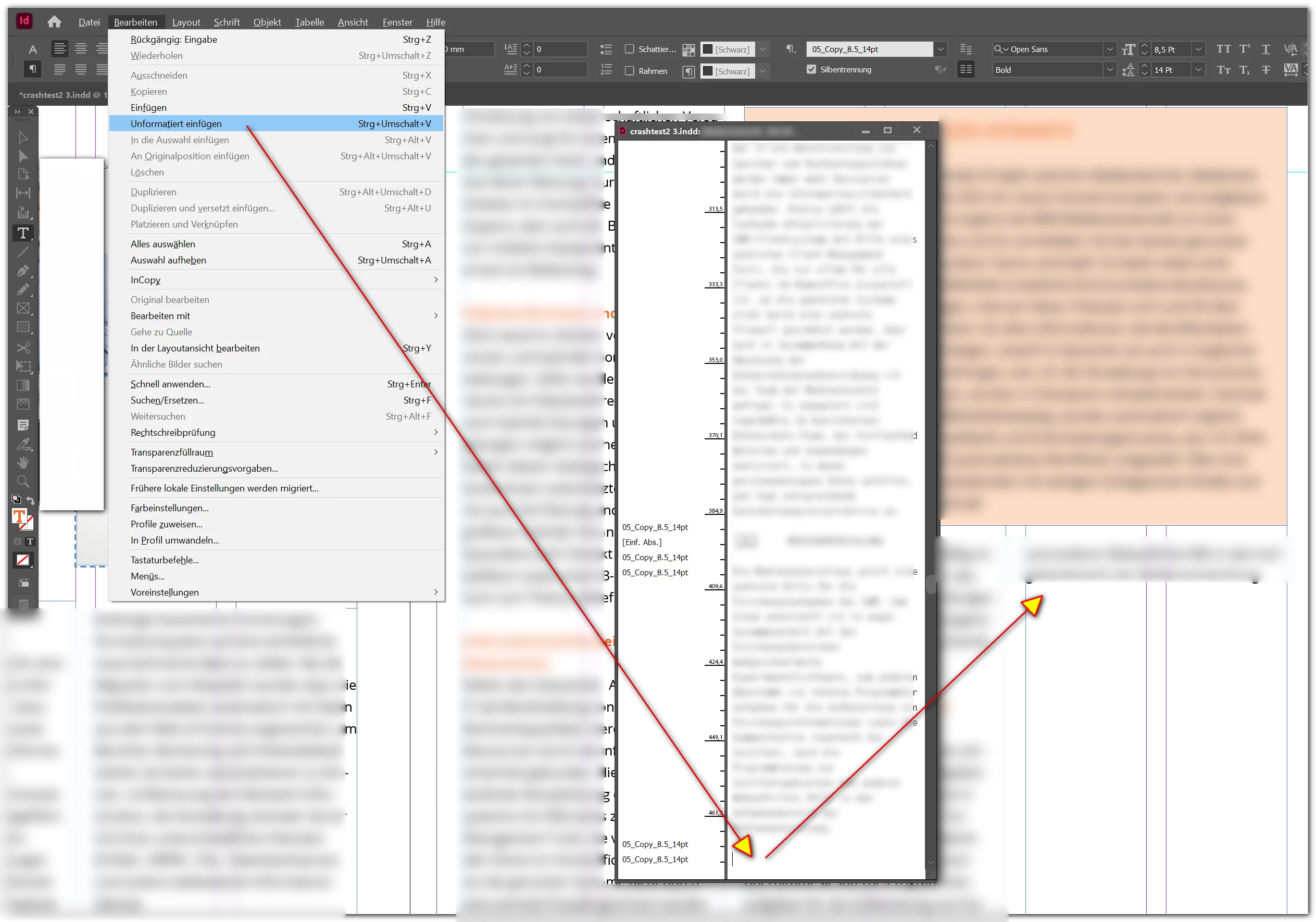Open the Open Sans font family dropdown
Viewport: 1316px width, 922px height.
(x=1110, y=49)
